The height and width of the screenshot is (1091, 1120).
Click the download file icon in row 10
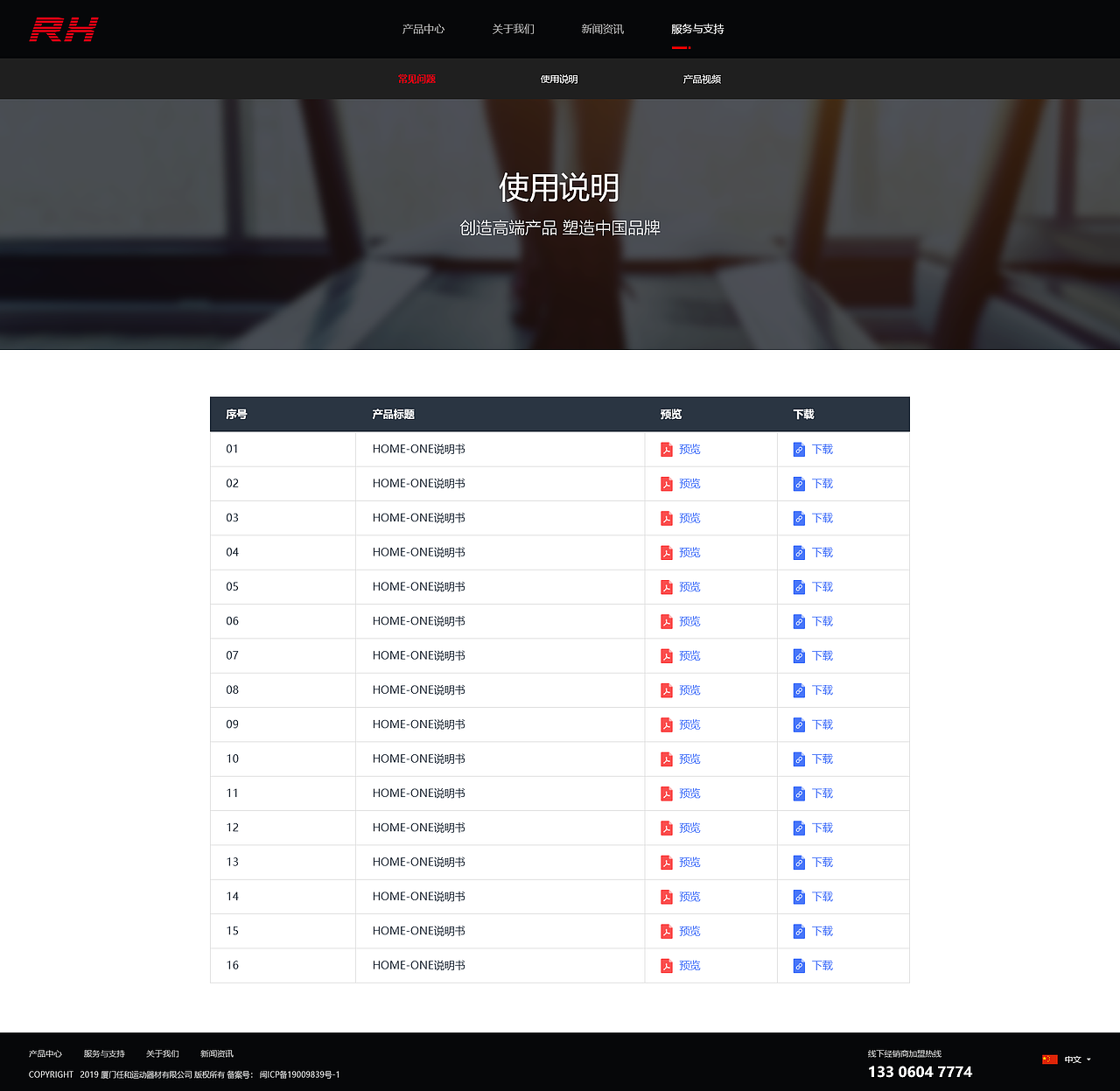tap(799, 759)
